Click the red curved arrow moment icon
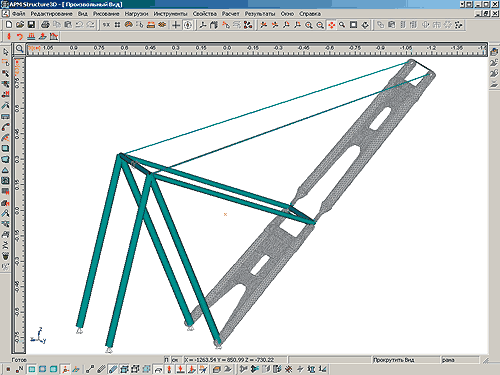The height and width of the screenshot is (375, 500). pyautogui.click(x=20, y=36)
